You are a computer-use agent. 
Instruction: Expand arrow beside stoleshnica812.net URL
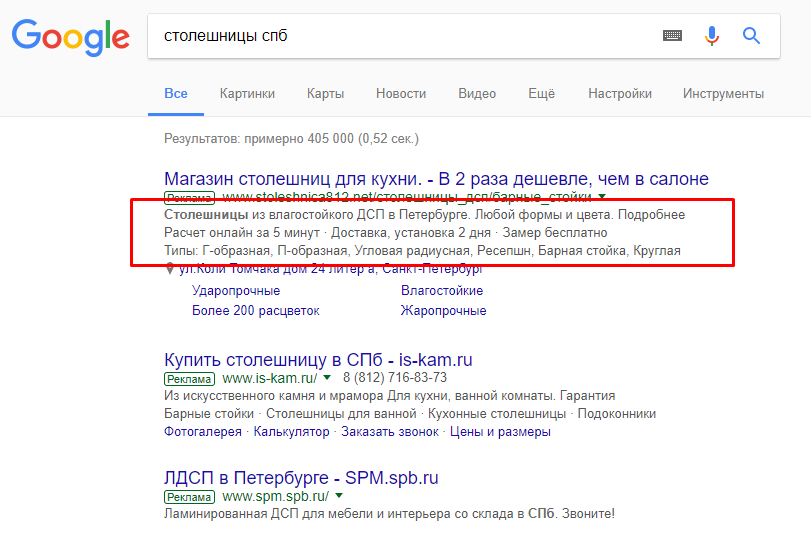click(602, 197)
